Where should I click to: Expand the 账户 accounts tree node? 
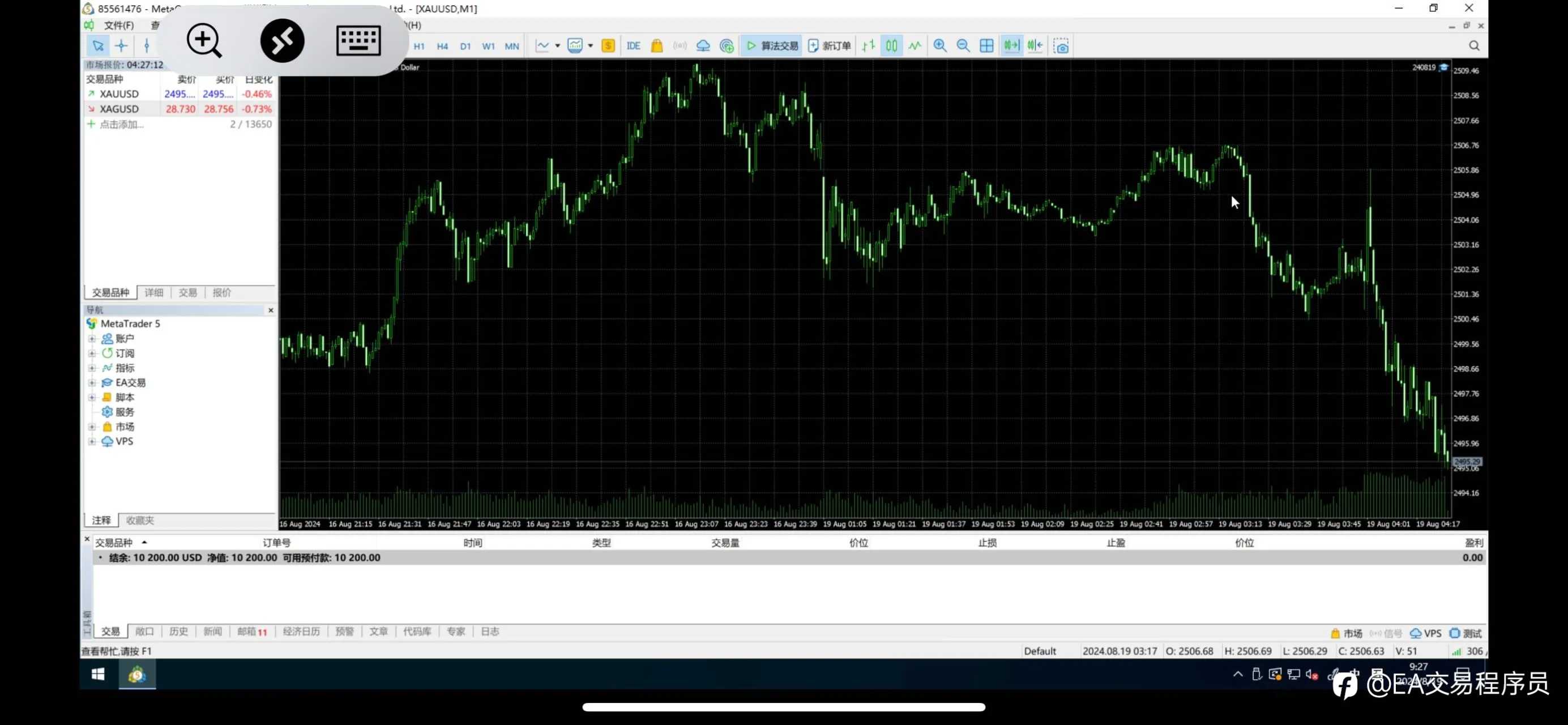click(92, 339)
